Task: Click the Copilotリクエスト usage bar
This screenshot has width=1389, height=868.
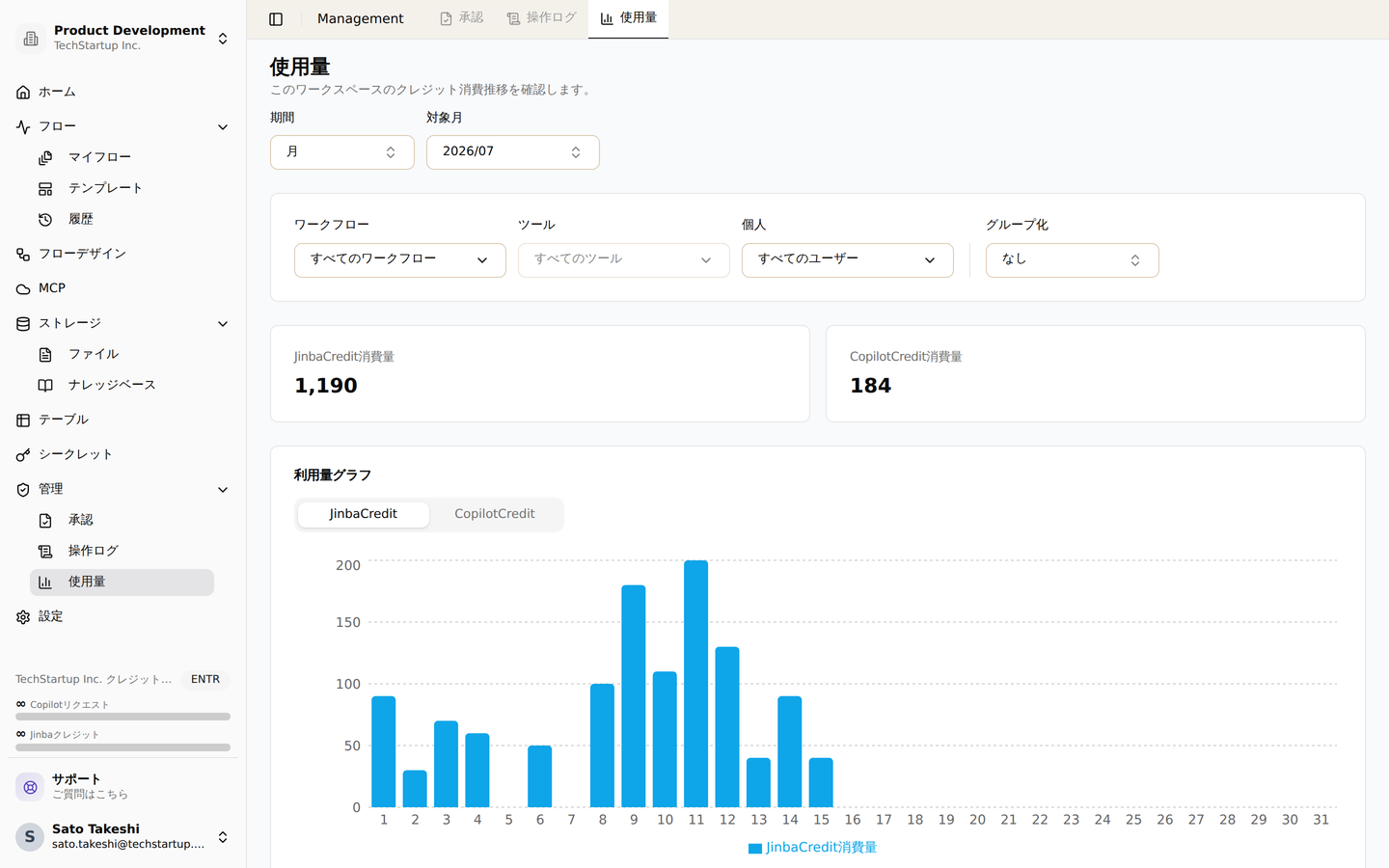Action: click(x=123, y=718)
